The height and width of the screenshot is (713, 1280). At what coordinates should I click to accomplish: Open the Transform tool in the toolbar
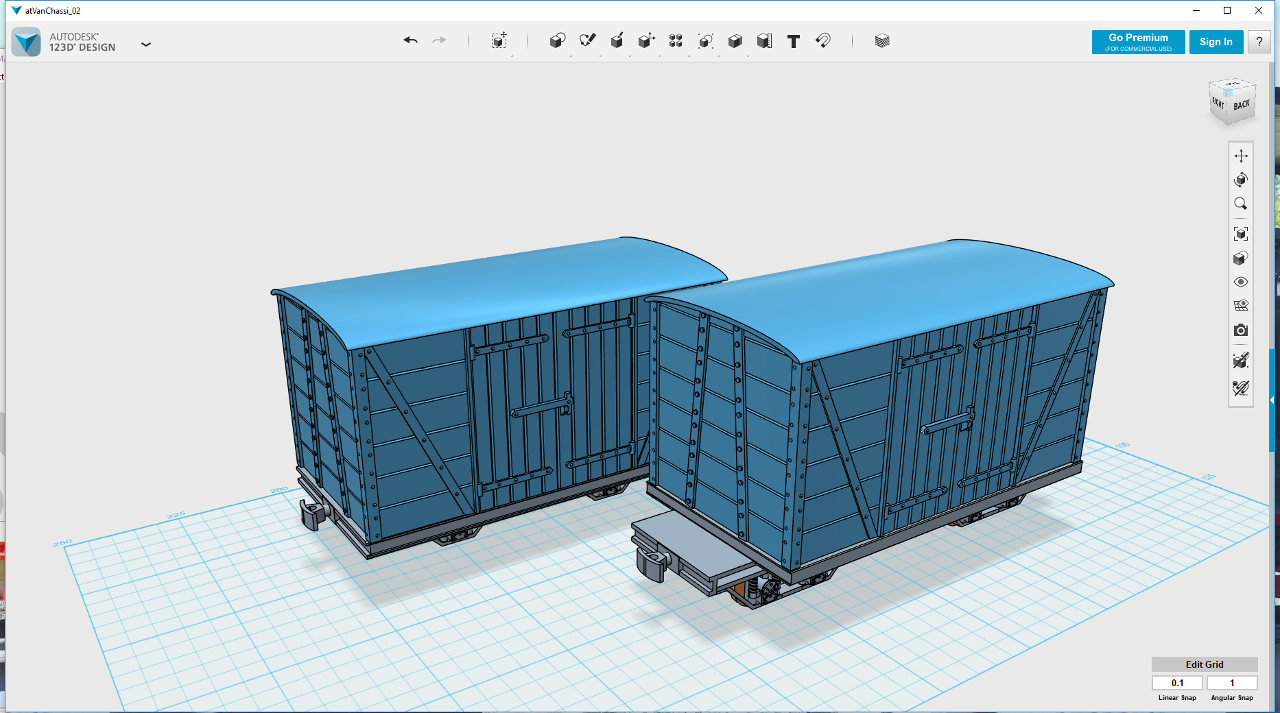[499, 41]
